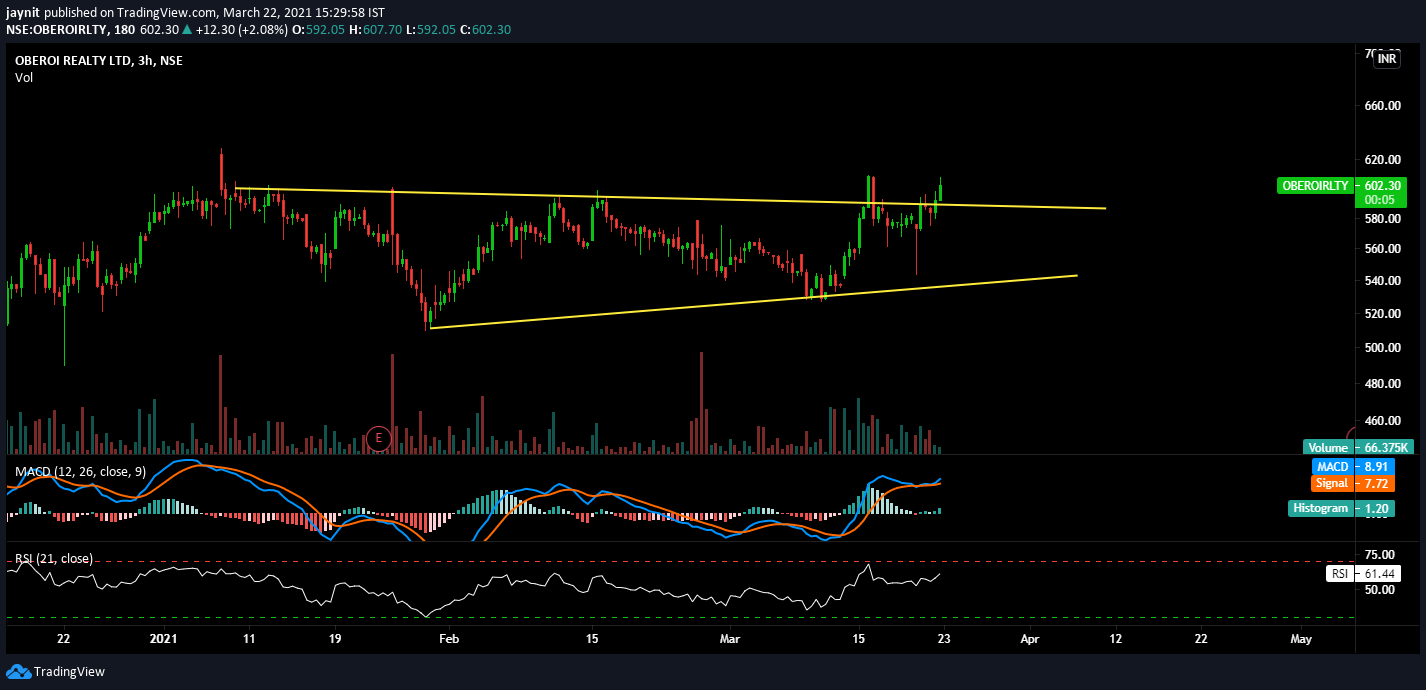The height and width of the screenshot is (690, 1426).
Task: Click the H:607.70 high value in header
Action: (x=375, y=29)
